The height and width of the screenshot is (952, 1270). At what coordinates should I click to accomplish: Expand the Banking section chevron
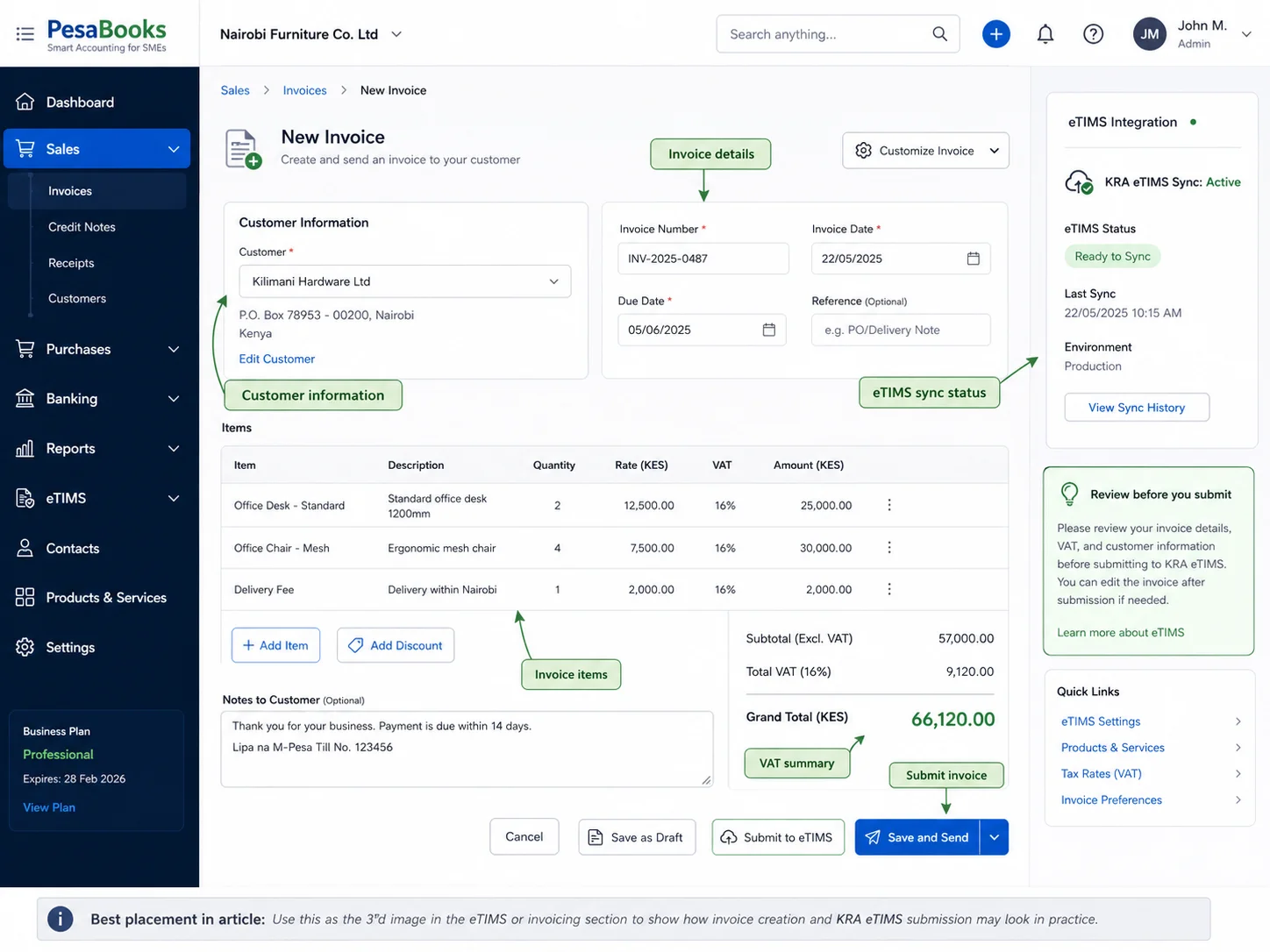[x=174, y=399]
